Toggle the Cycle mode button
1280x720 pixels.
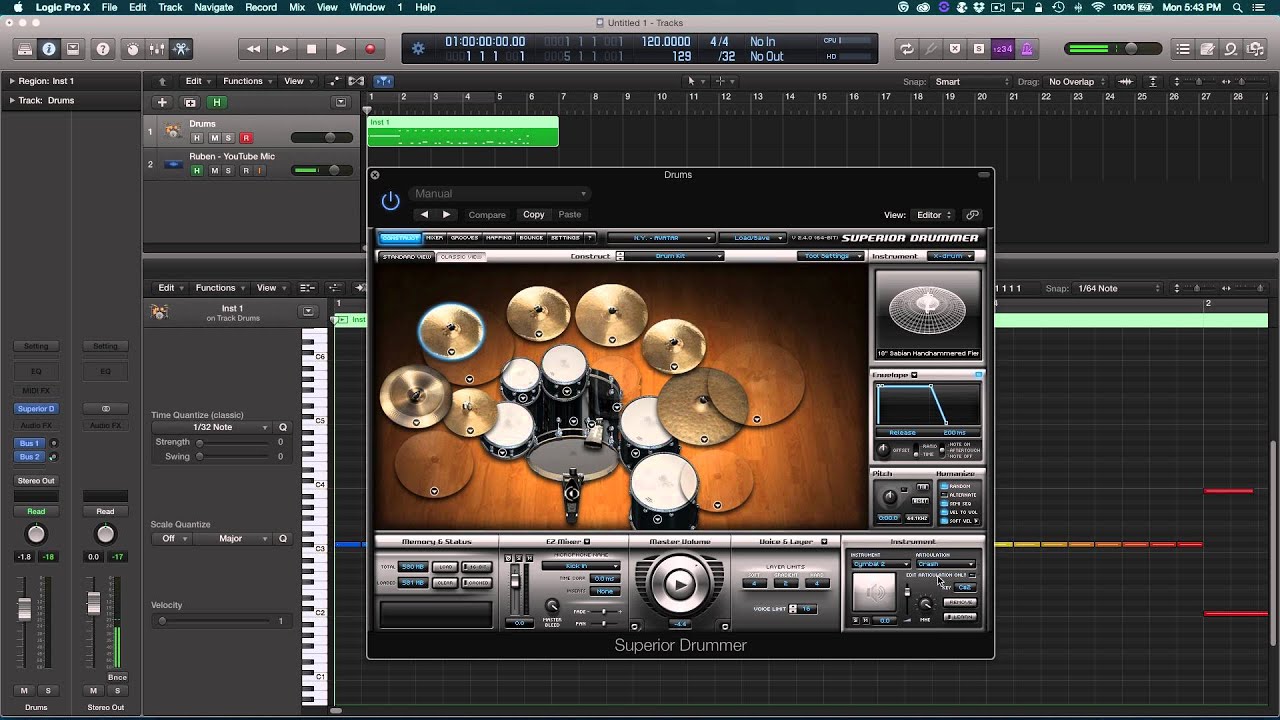pos(906,48)
